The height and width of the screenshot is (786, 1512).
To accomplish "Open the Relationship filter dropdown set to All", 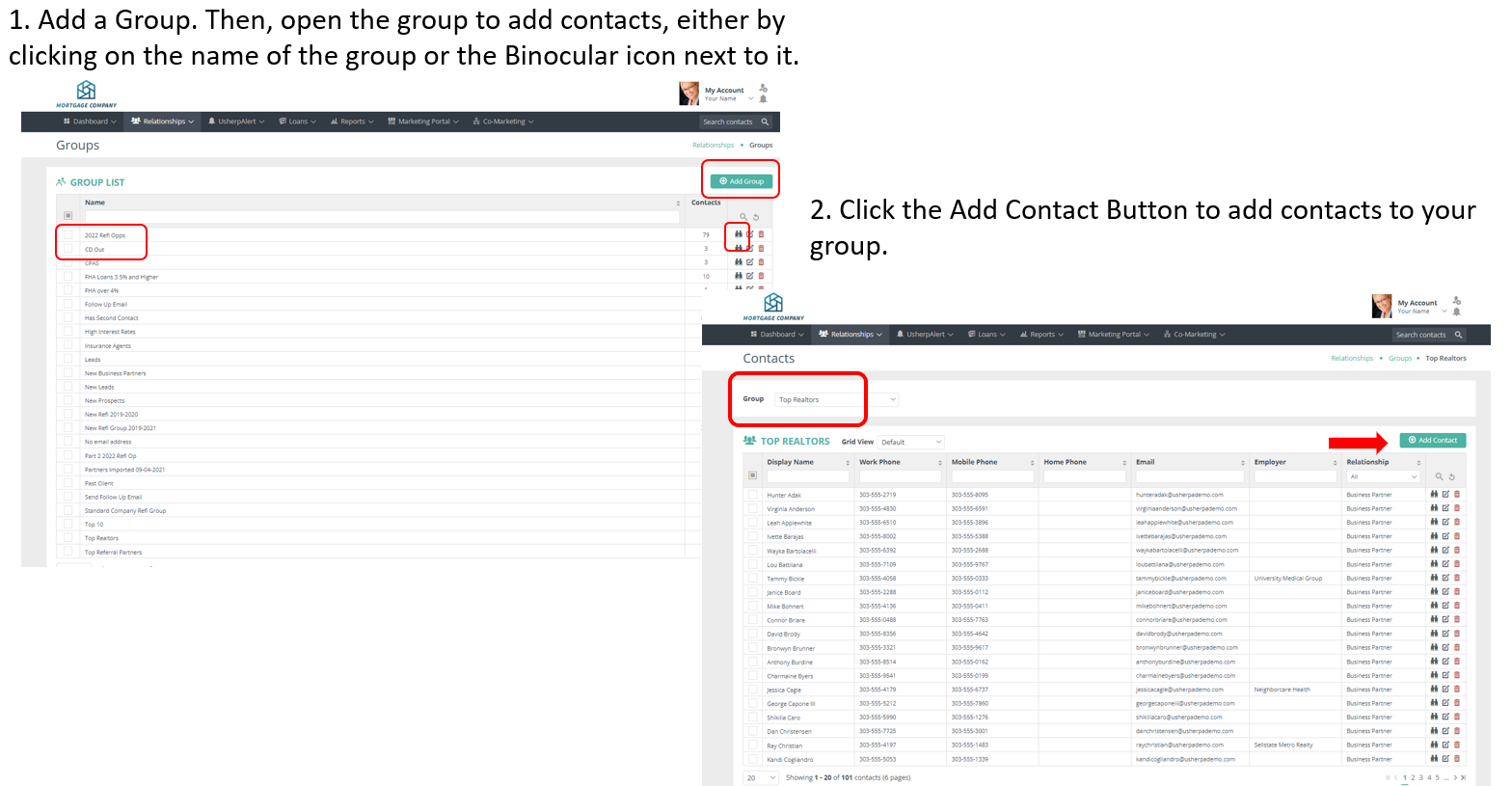I will pos(1383,476).
